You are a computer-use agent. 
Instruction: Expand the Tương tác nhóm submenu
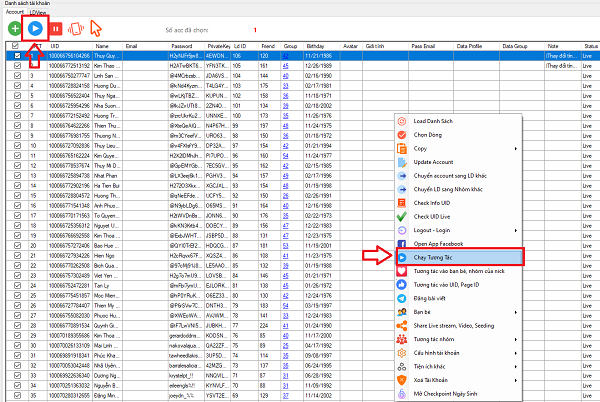(x=516, y=339)
